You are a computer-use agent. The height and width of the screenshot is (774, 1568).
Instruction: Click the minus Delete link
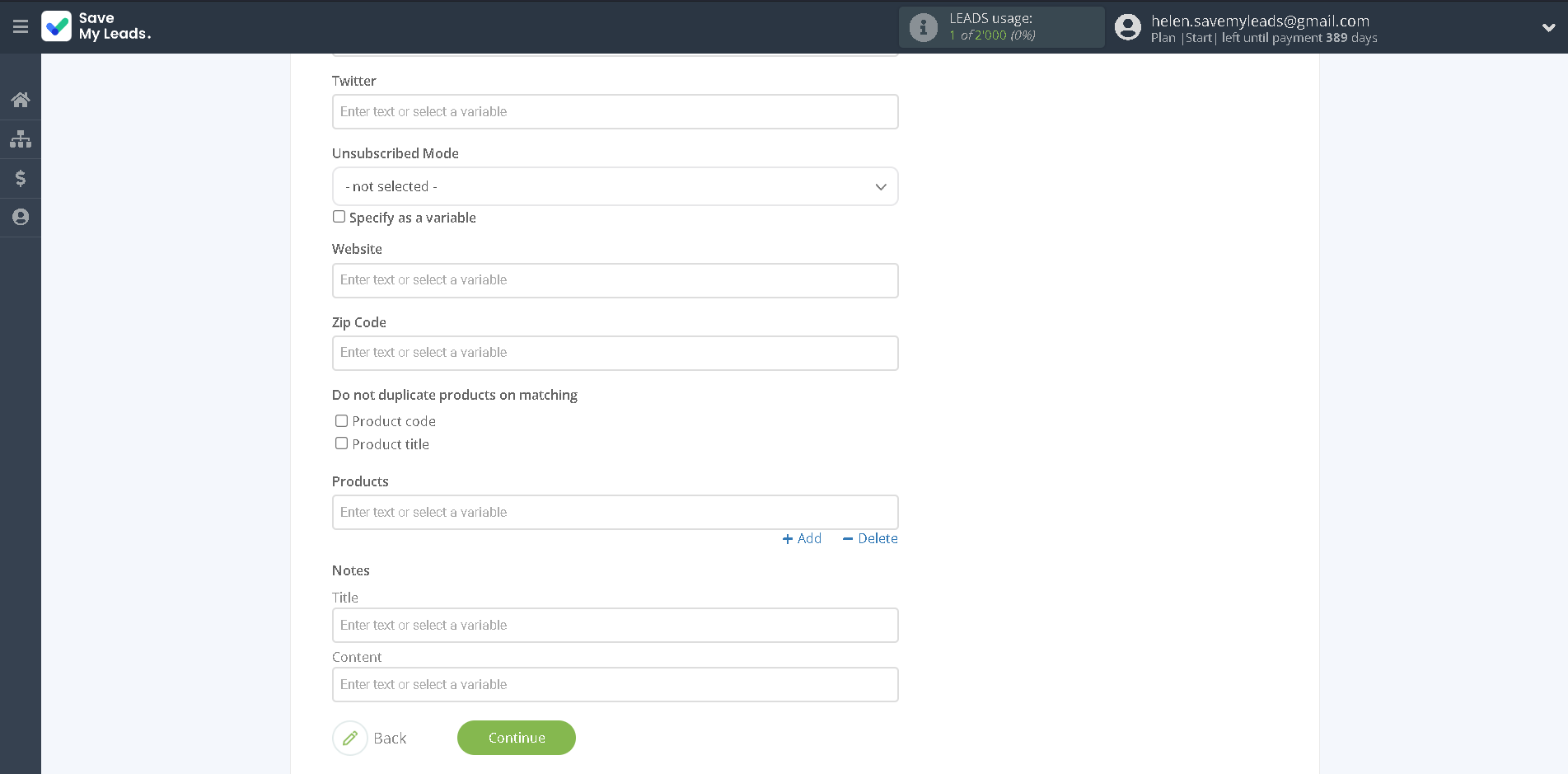point(870,538)
